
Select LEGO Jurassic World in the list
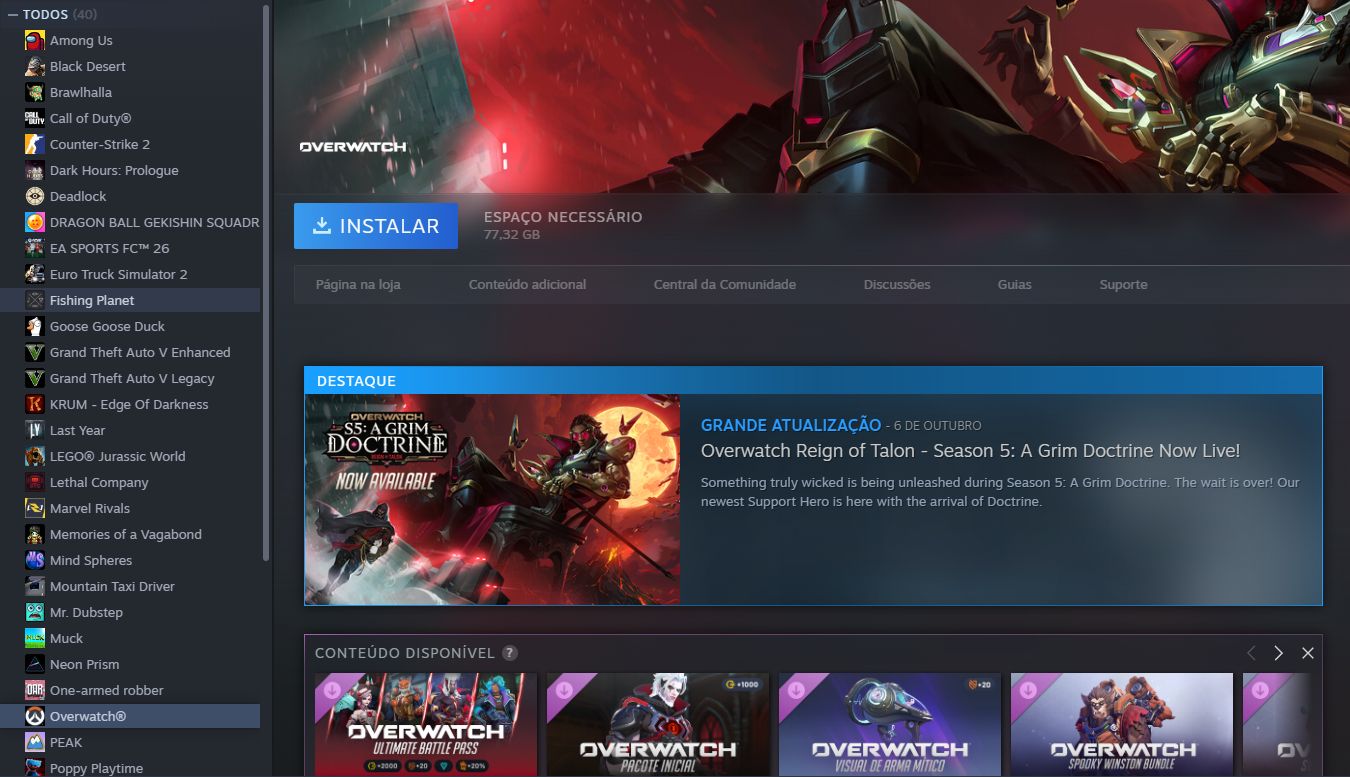click(130, 457)
